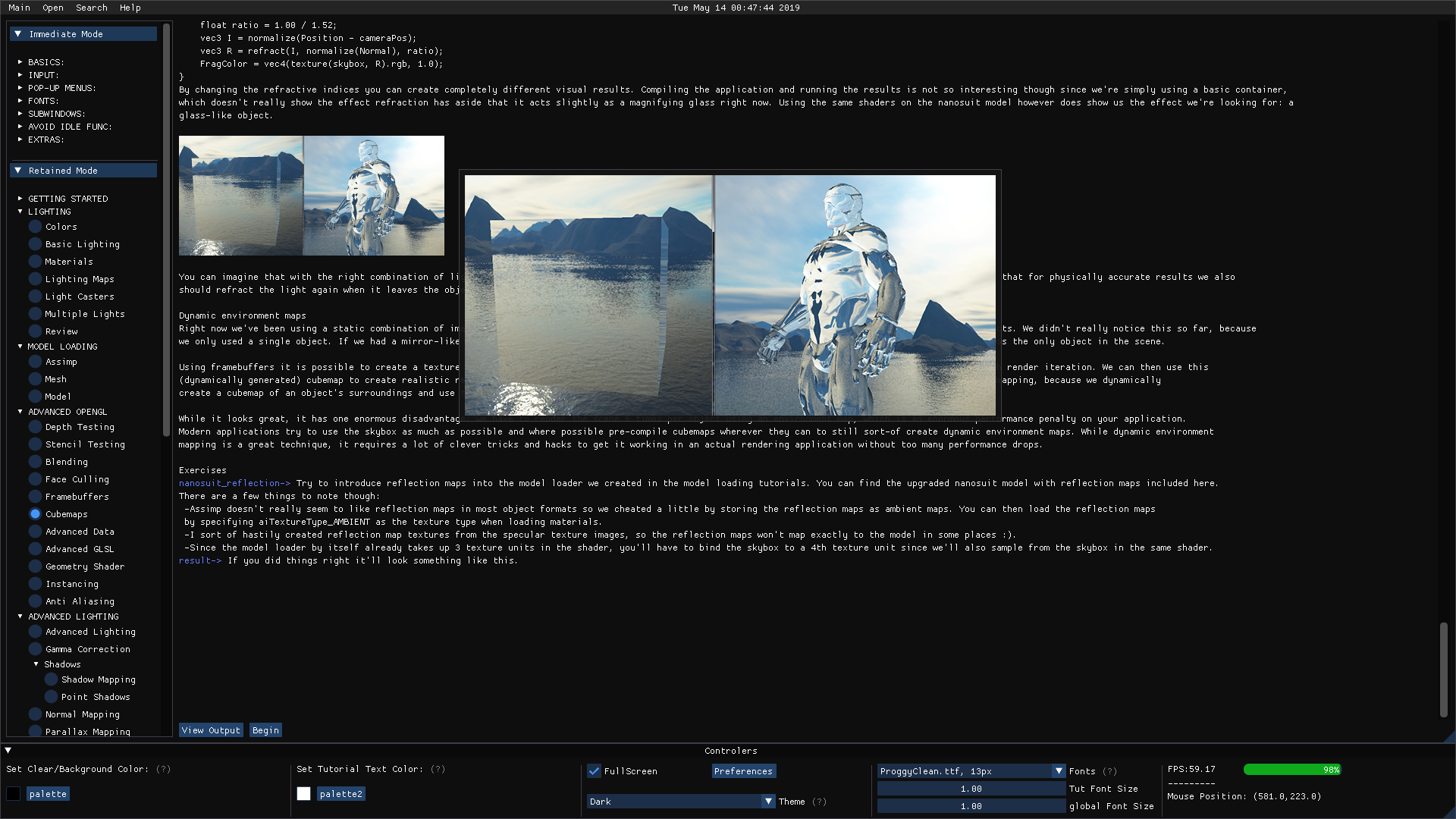Collapse the Shadows tree node

36,664
